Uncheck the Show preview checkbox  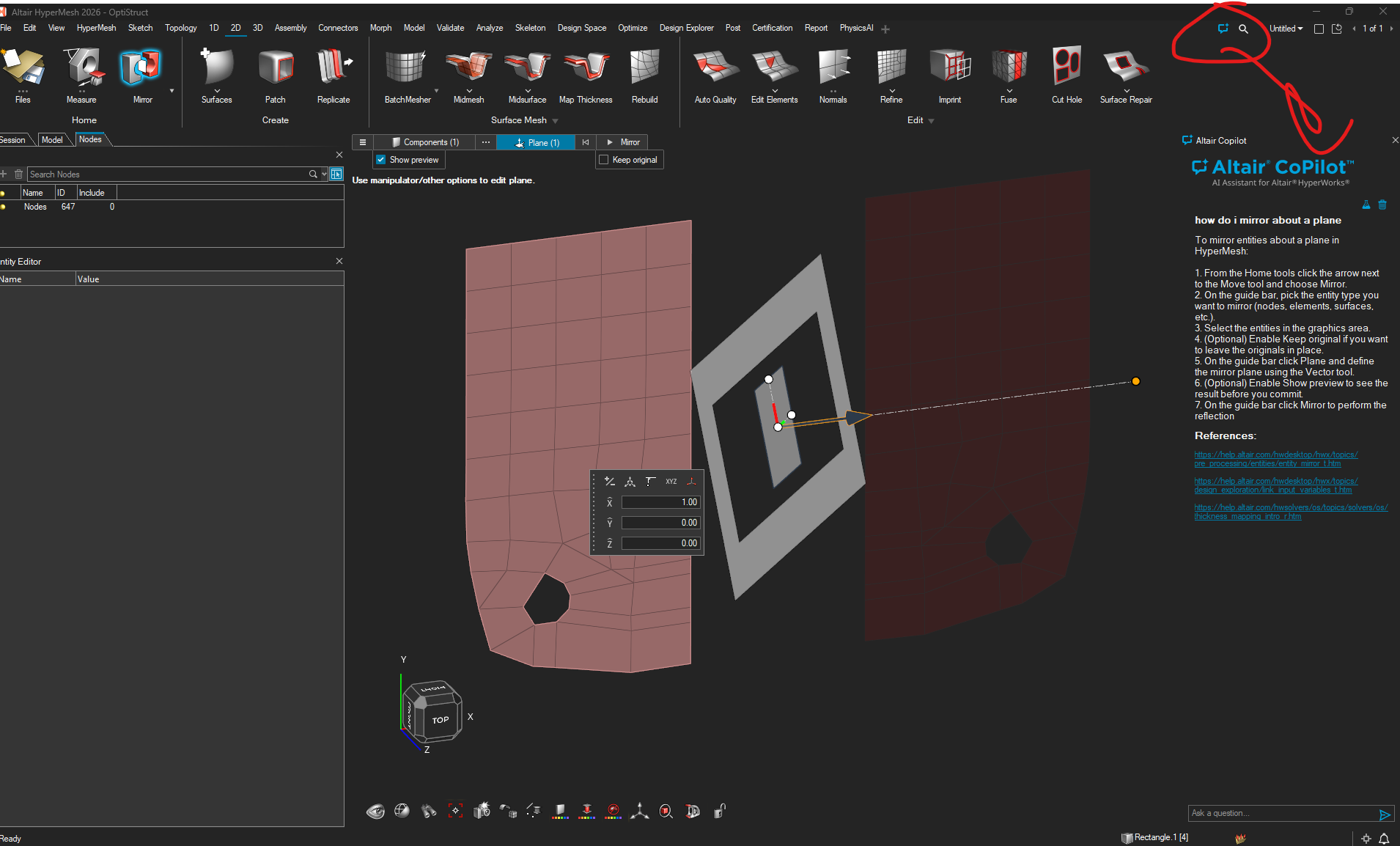[381, 160]
